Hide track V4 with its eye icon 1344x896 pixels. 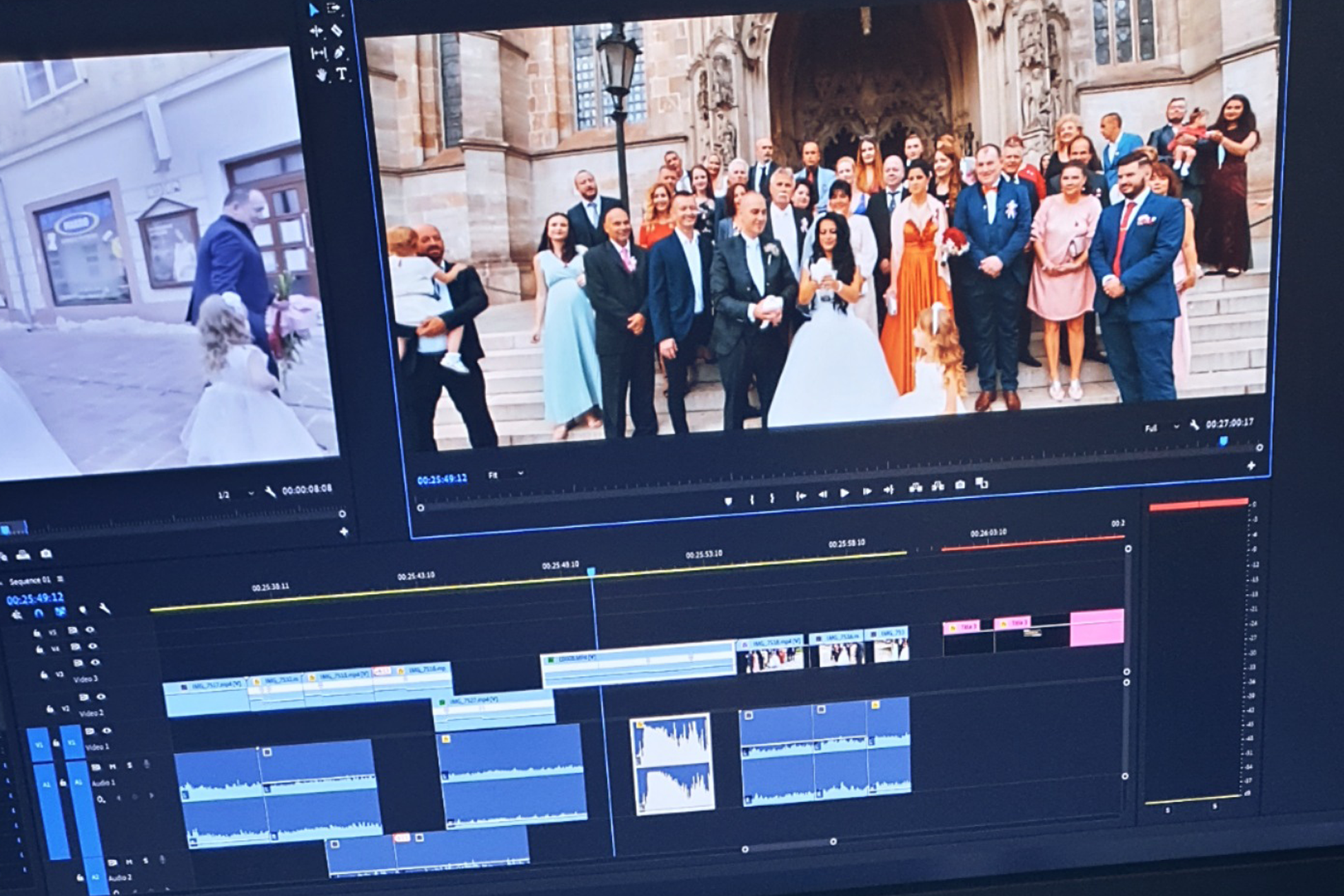[x=93, y=646]
